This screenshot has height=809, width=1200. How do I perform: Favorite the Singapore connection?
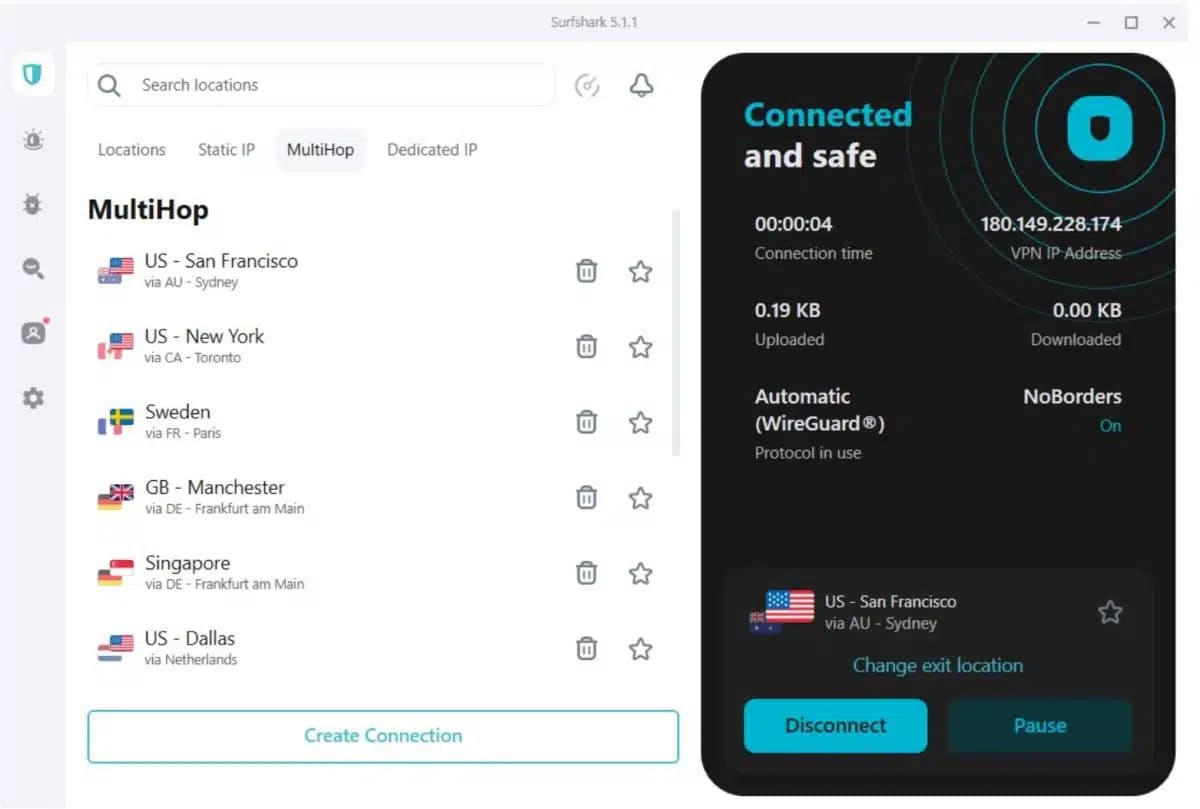pos(641,573)
